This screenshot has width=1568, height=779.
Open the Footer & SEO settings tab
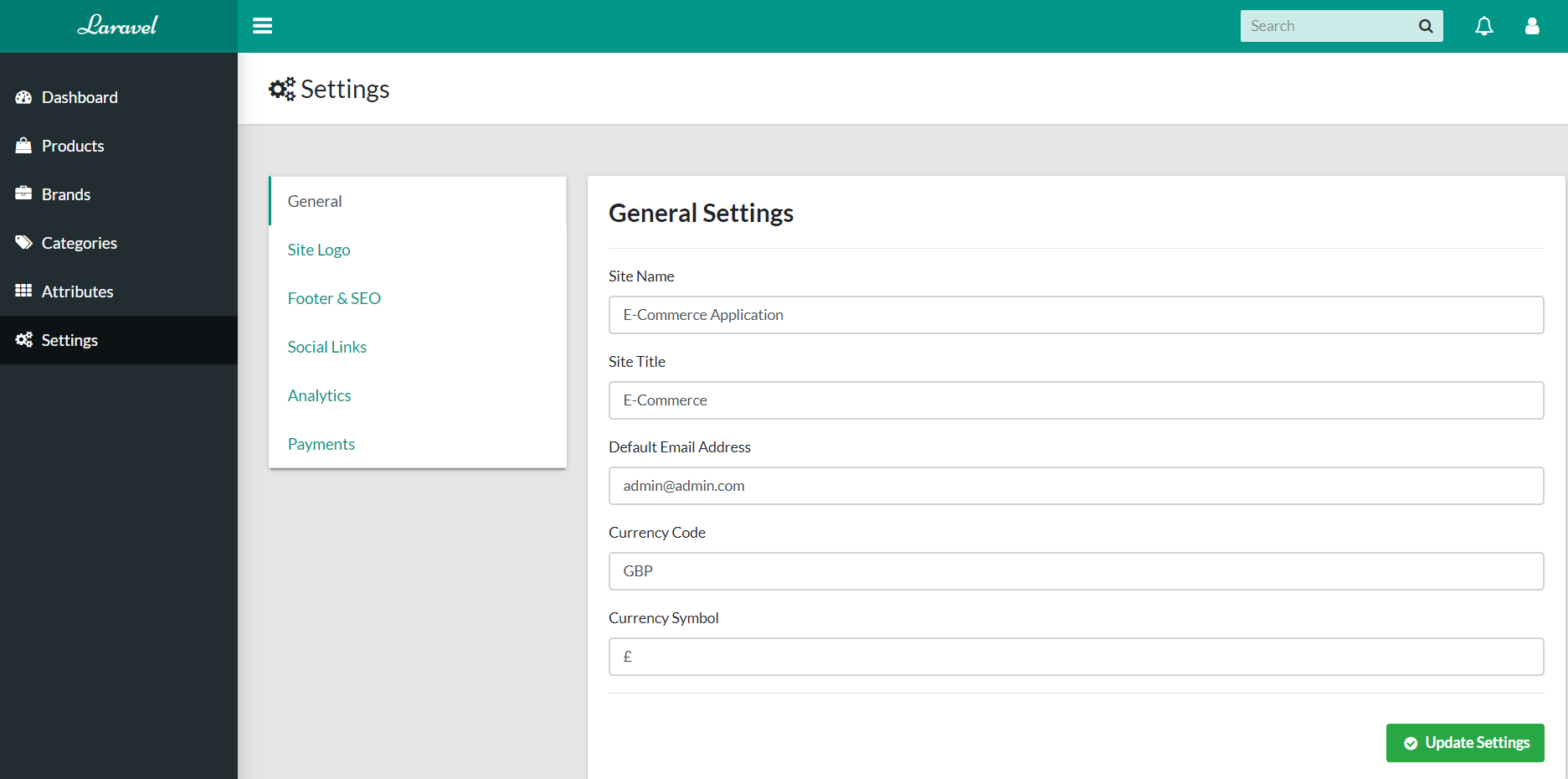(334, 297)
